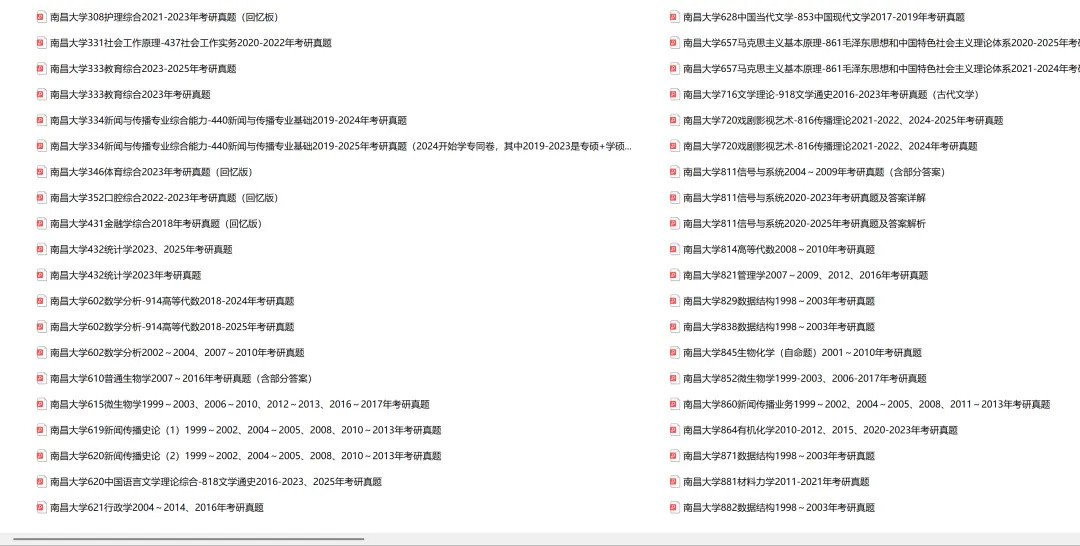Select 811信号与系统2020-2025年考研真题及答案解析 file name
Screen dimensions: 1080x546
point(804,224)
